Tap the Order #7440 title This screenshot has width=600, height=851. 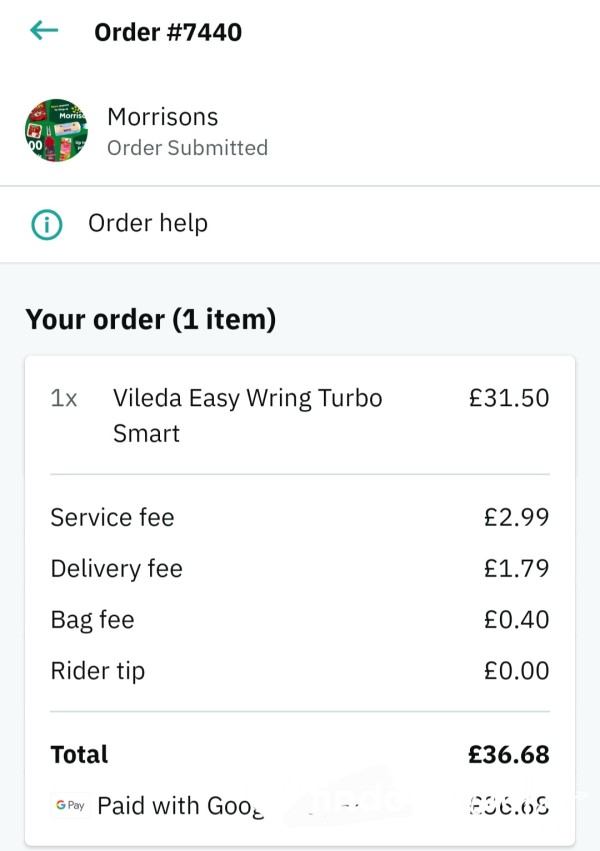pyautogui.click(x=168, y=32)
